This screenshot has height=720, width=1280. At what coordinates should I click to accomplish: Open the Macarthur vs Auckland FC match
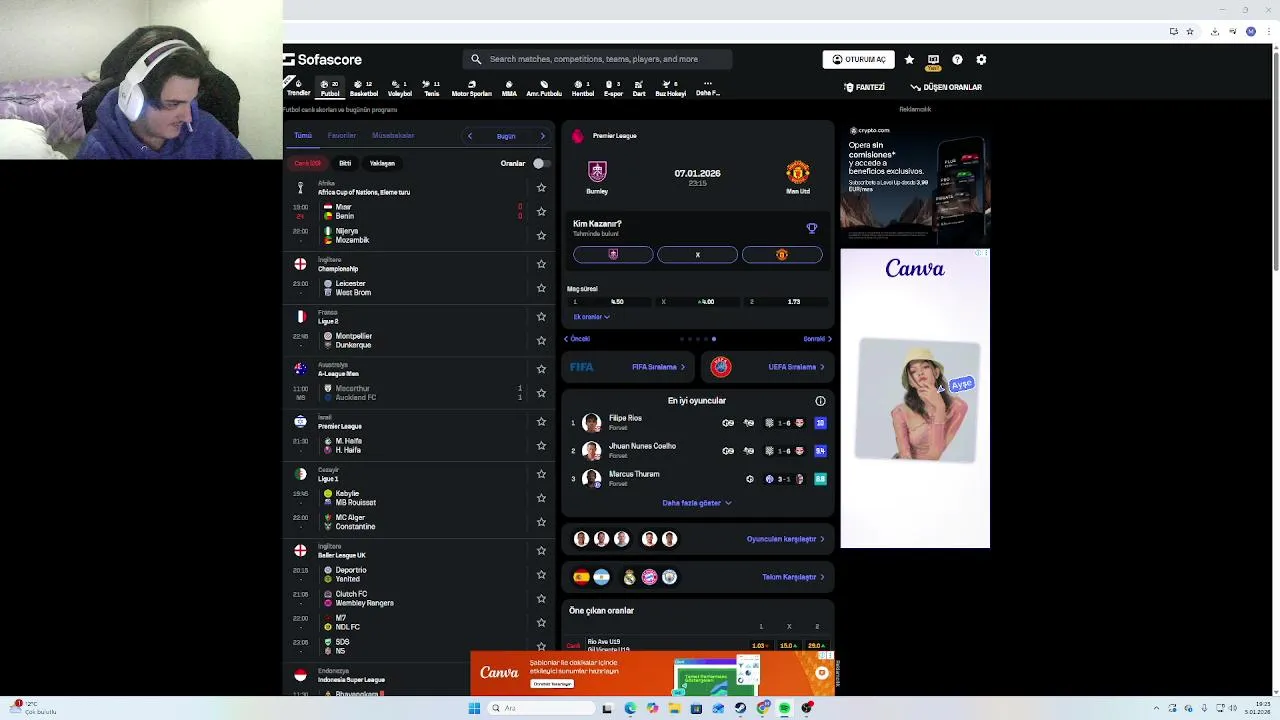coord(420,393)
